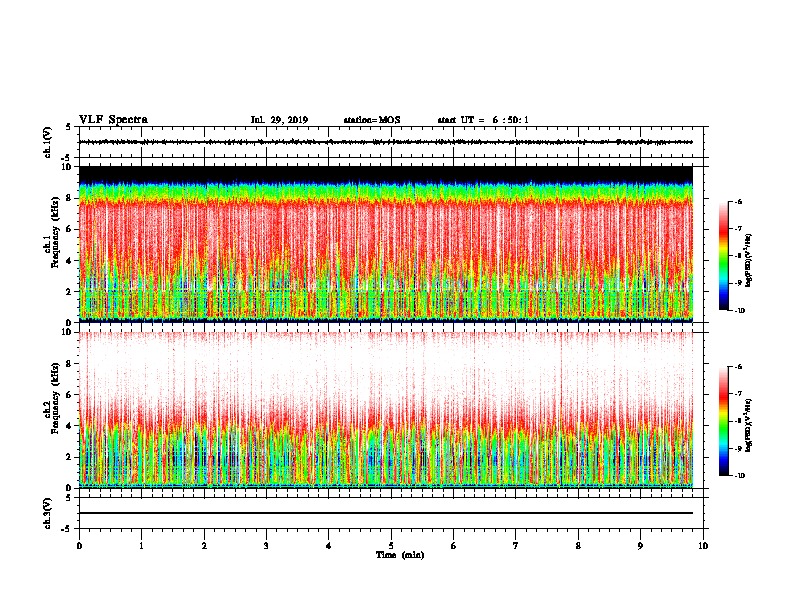This screenshot has width=792, height=612.
Task: Click the 'ch.3(V)' waveform axis label
Action: (48, 513)
